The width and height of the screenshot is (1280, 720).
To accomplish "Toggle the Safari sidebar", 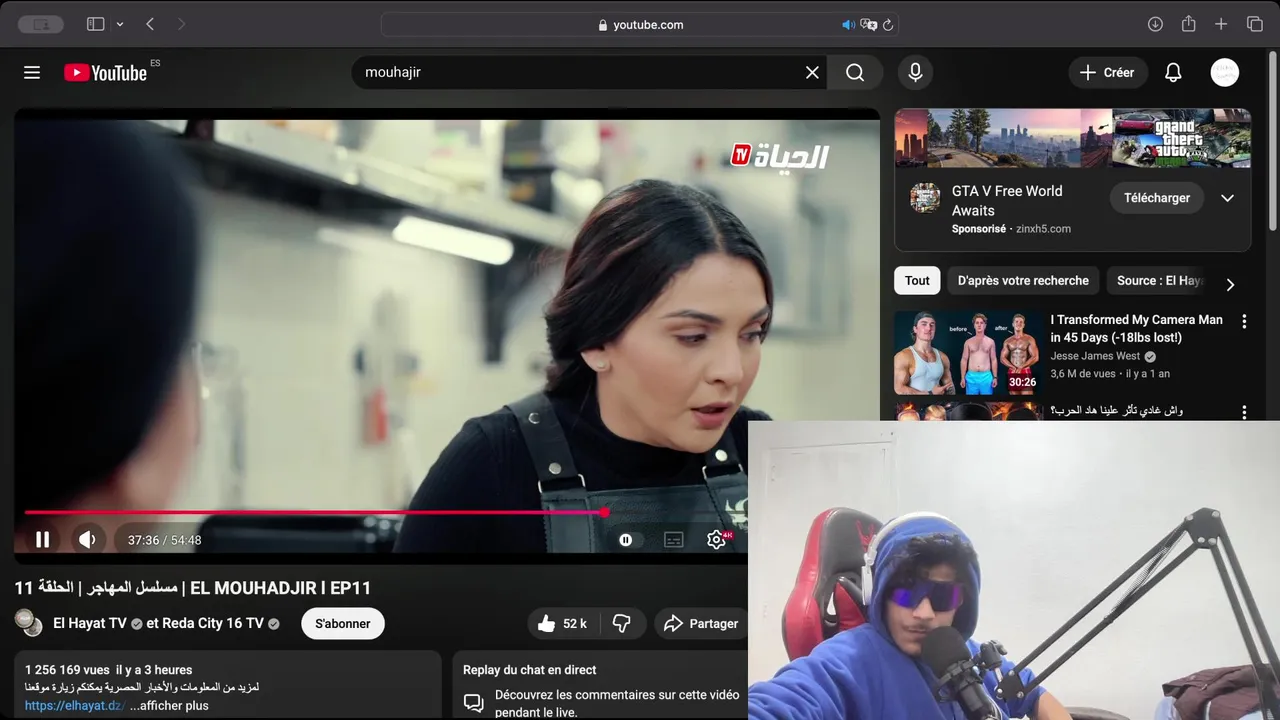I will (x=96, y=24).
